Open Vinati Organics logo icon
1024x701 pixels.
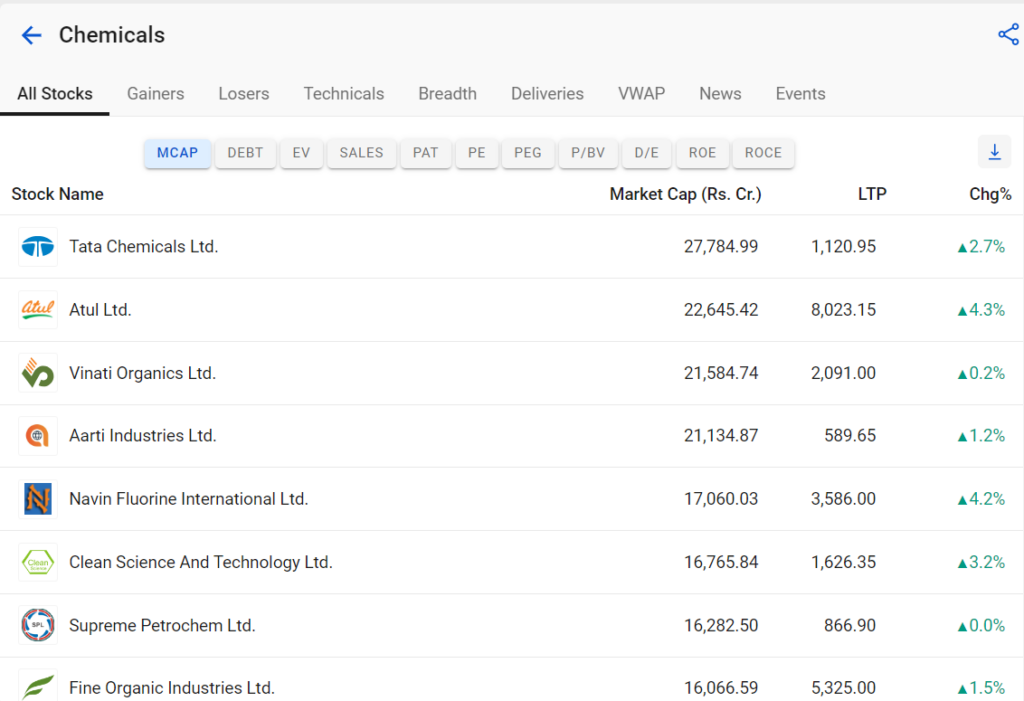point(38,373)
